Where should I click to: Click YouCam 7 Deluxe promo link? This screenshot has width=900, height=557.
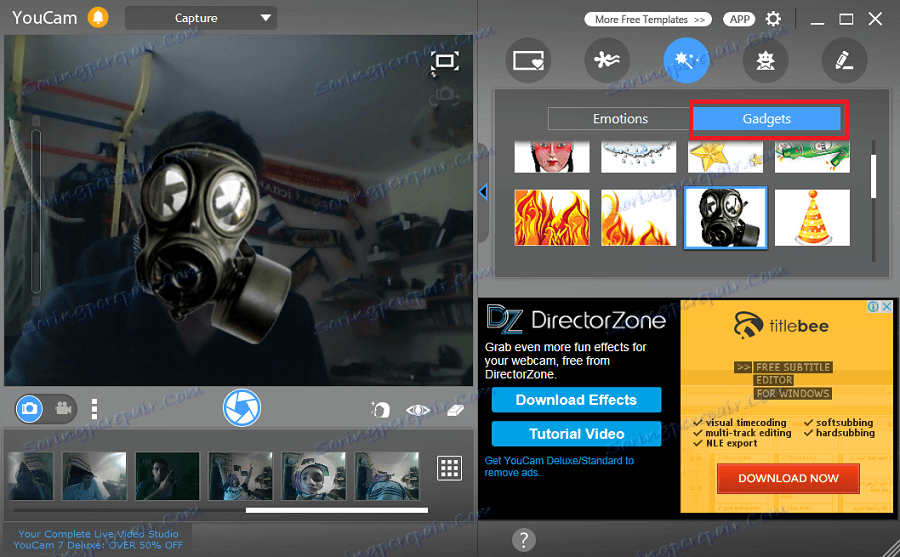(98, 540)
